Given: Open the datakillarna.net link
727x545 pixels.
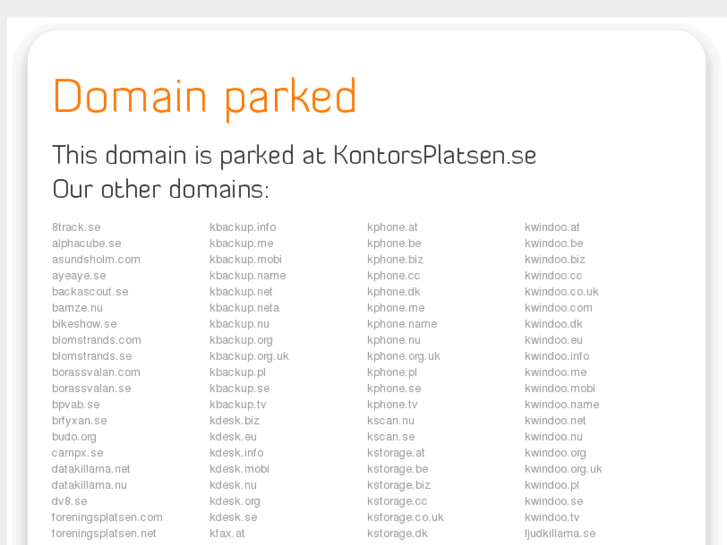Looking at the screenshot, I should [91, 469].
